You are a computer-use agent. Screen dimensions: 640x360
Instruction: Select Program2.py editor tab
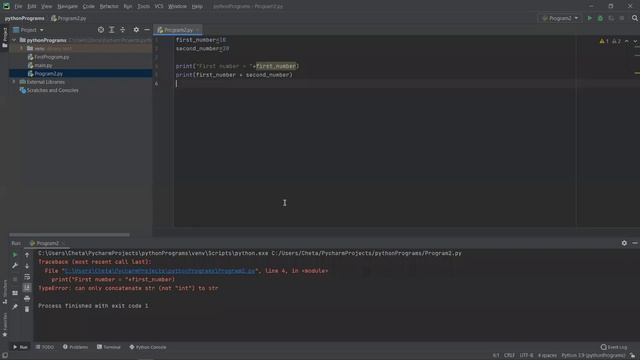point(178,30)
